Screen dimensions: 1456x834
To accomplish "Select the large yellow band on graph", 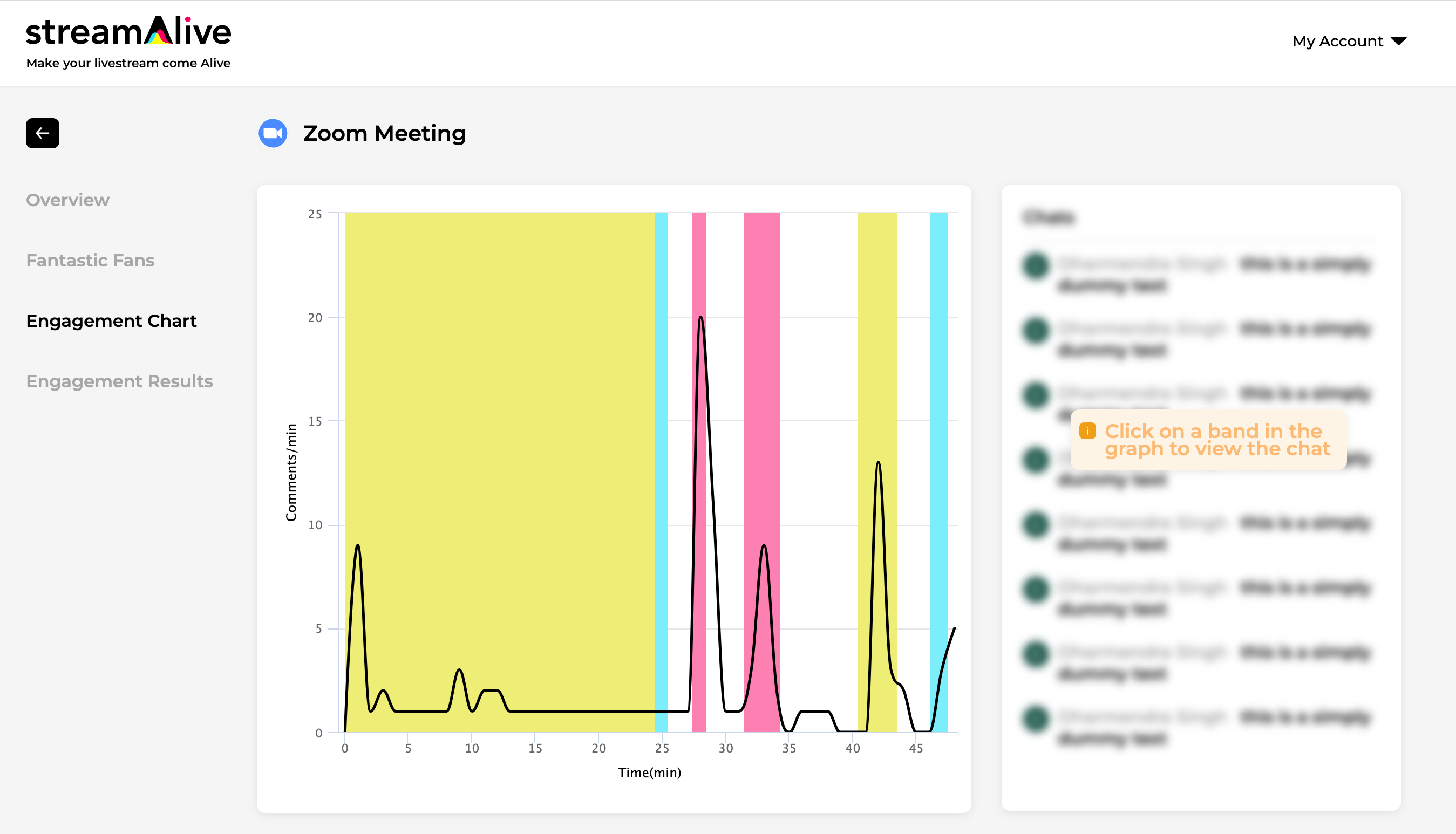I will pos(499,473).
